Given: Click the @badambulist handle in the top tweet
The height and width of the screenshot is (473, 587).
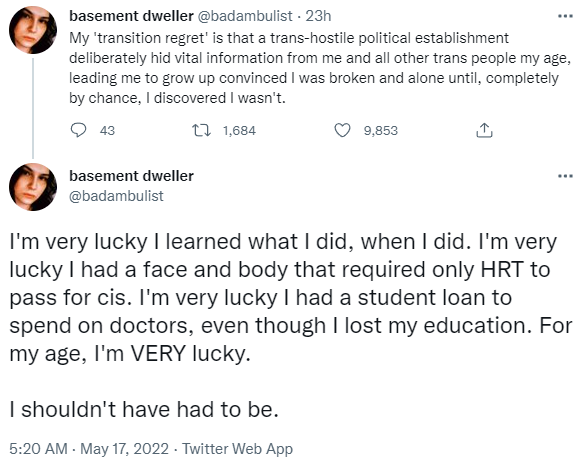Looking at the screenshot, I should 245,16.
